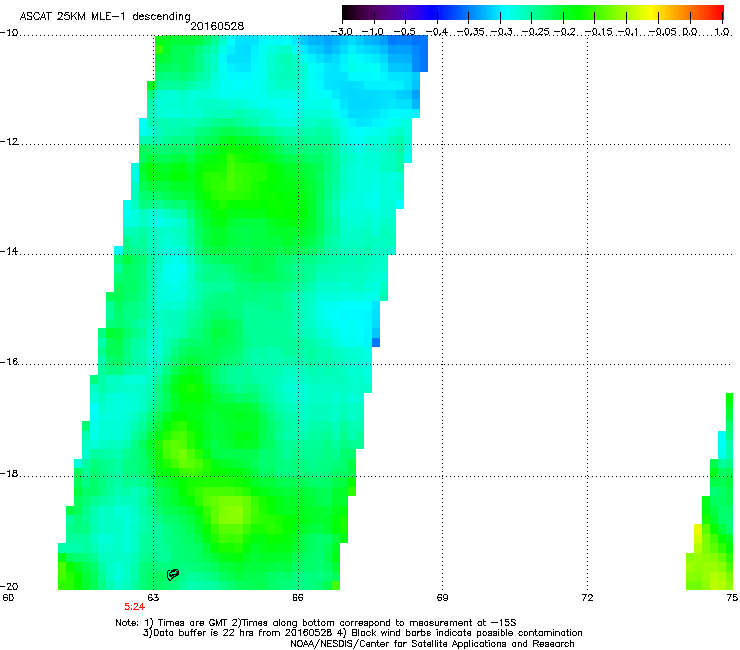This screenshot has height=650, width=740.
Task: Click the color bar label 0.0
Action: tap(690, 32)
